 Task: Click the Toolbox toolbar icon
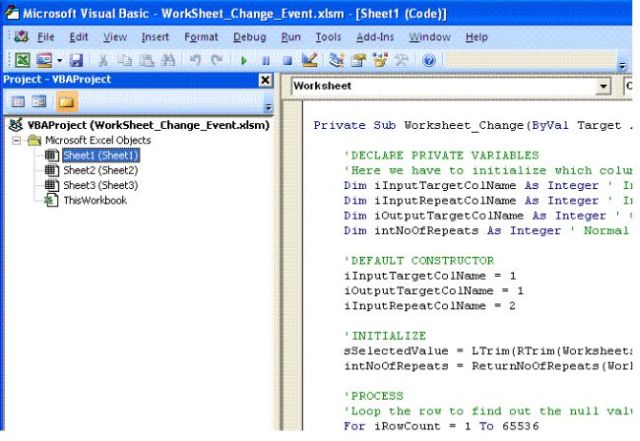(402, 60)
